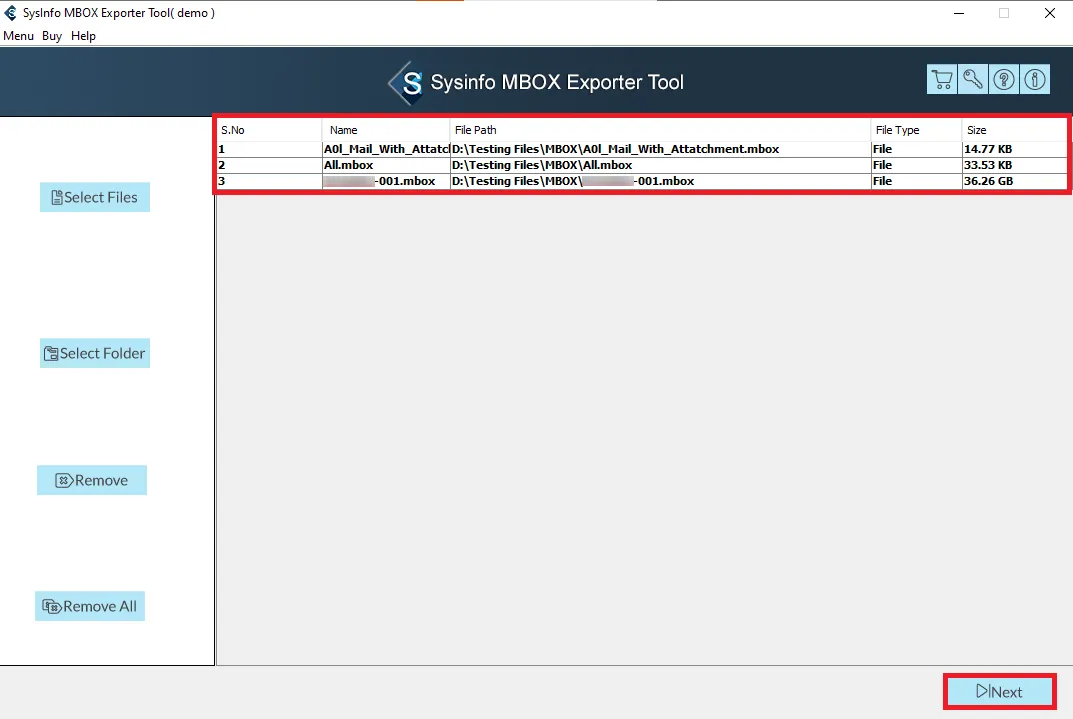1073x719 pixels.
Task: Sort by the Name column header
Action: click(x=386, y=130)
